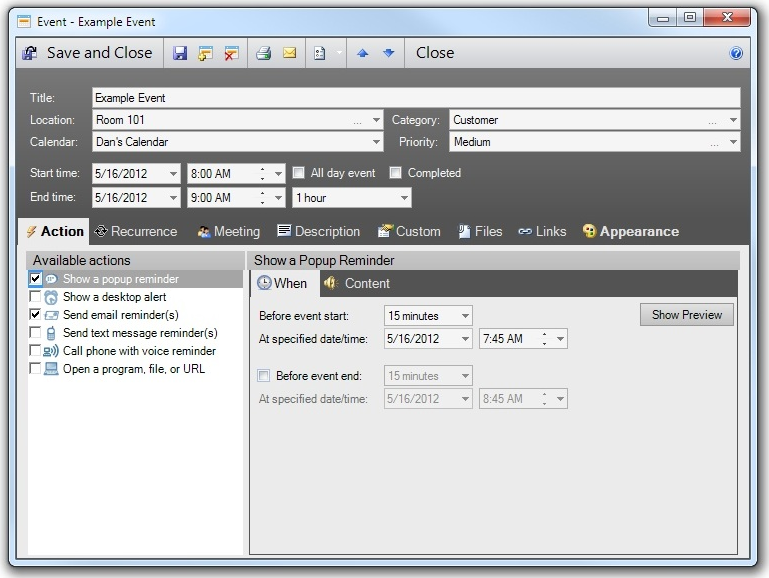Expand the Calendar dropdown

[x=376, y=142]
